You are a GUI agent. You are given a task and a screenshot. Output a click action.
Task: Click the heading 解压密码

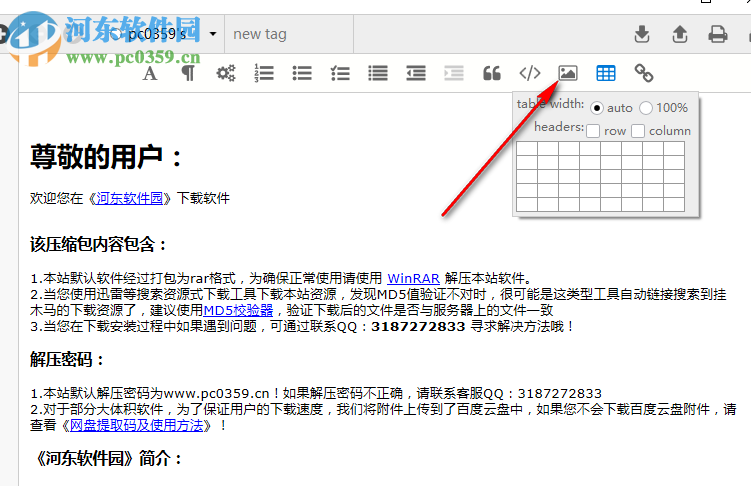67,359
